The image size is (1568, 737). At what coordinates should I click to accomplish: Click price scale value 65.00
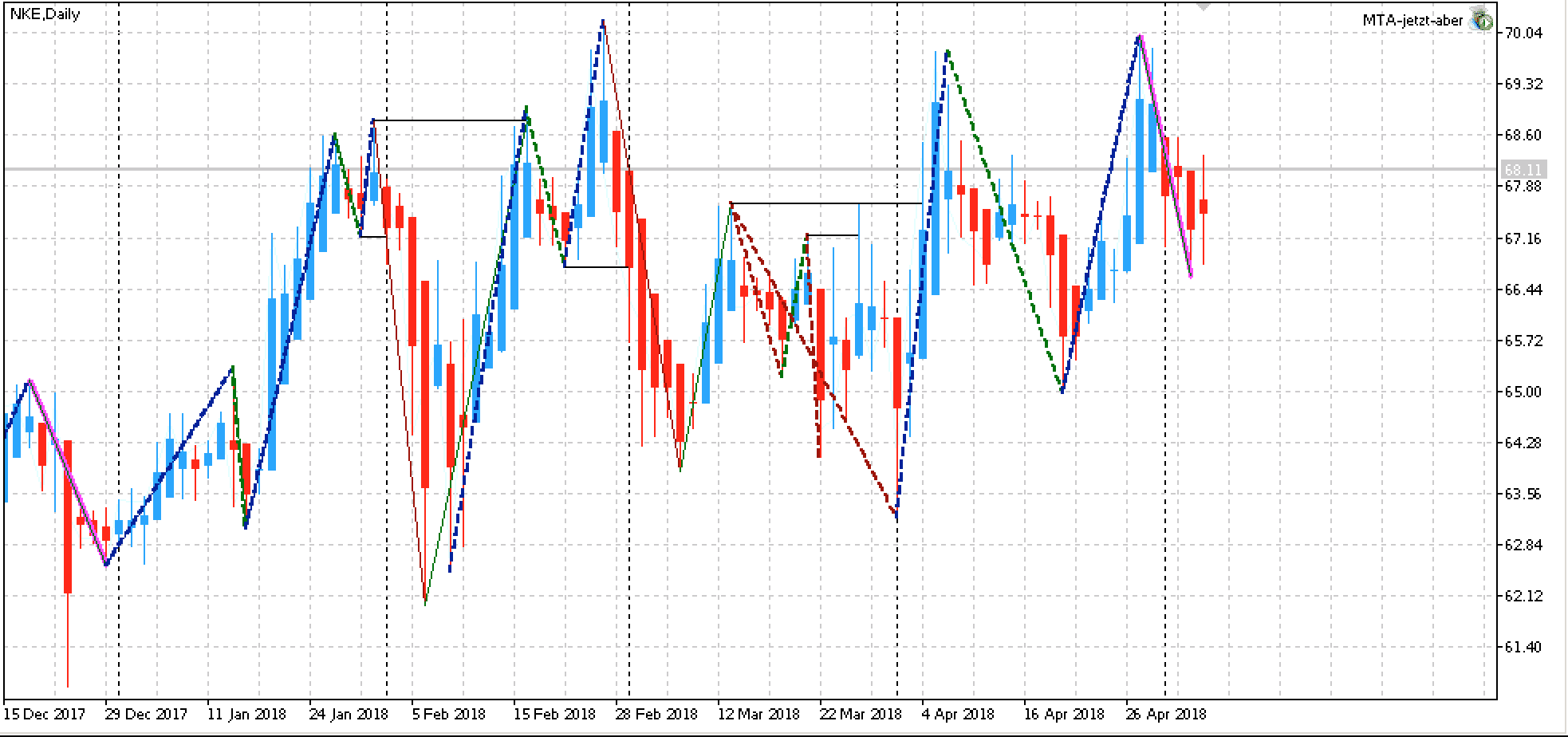point(1523,392)
